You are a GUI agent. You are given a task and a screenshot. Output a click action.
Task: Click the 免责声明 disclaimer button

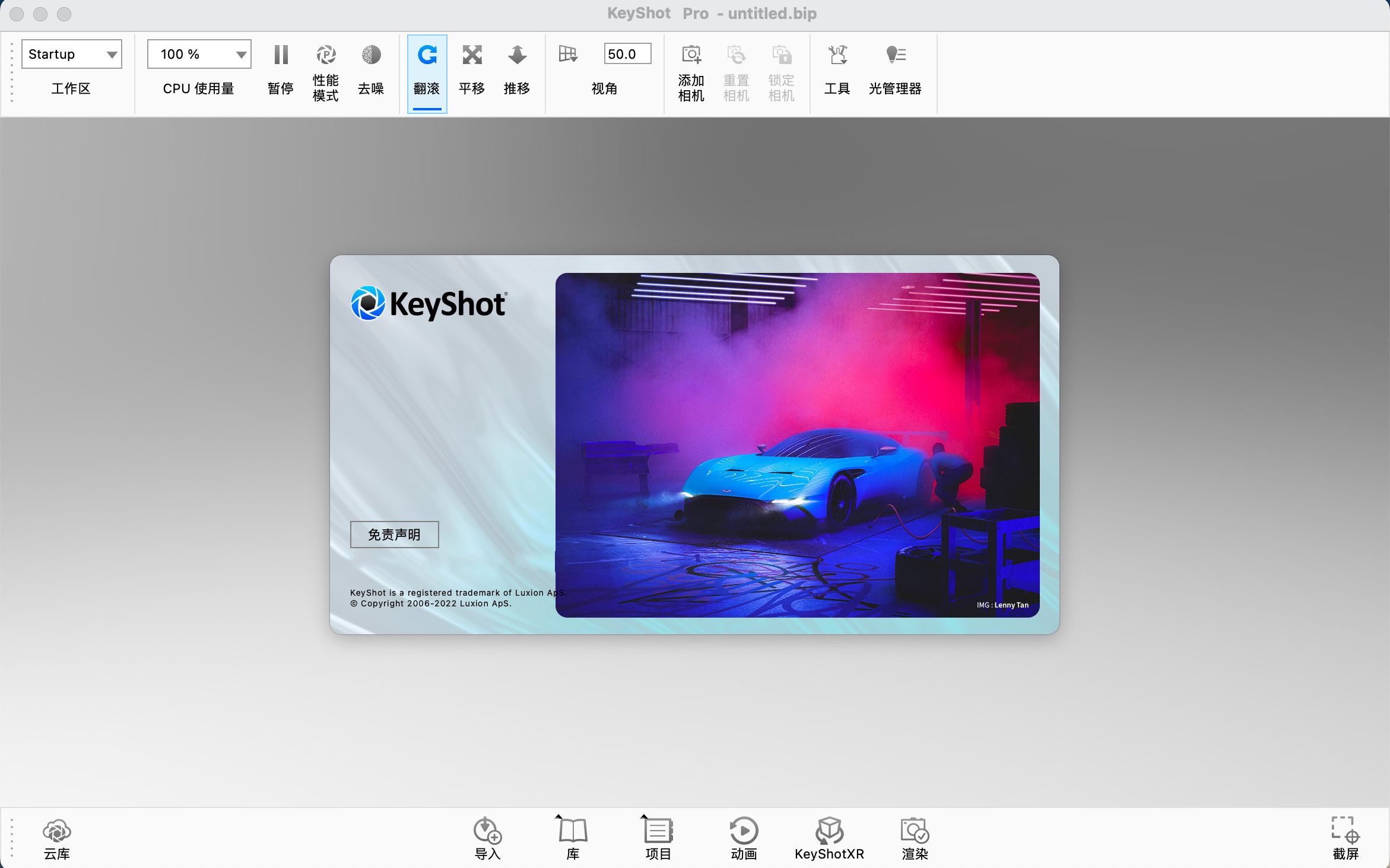395,535
